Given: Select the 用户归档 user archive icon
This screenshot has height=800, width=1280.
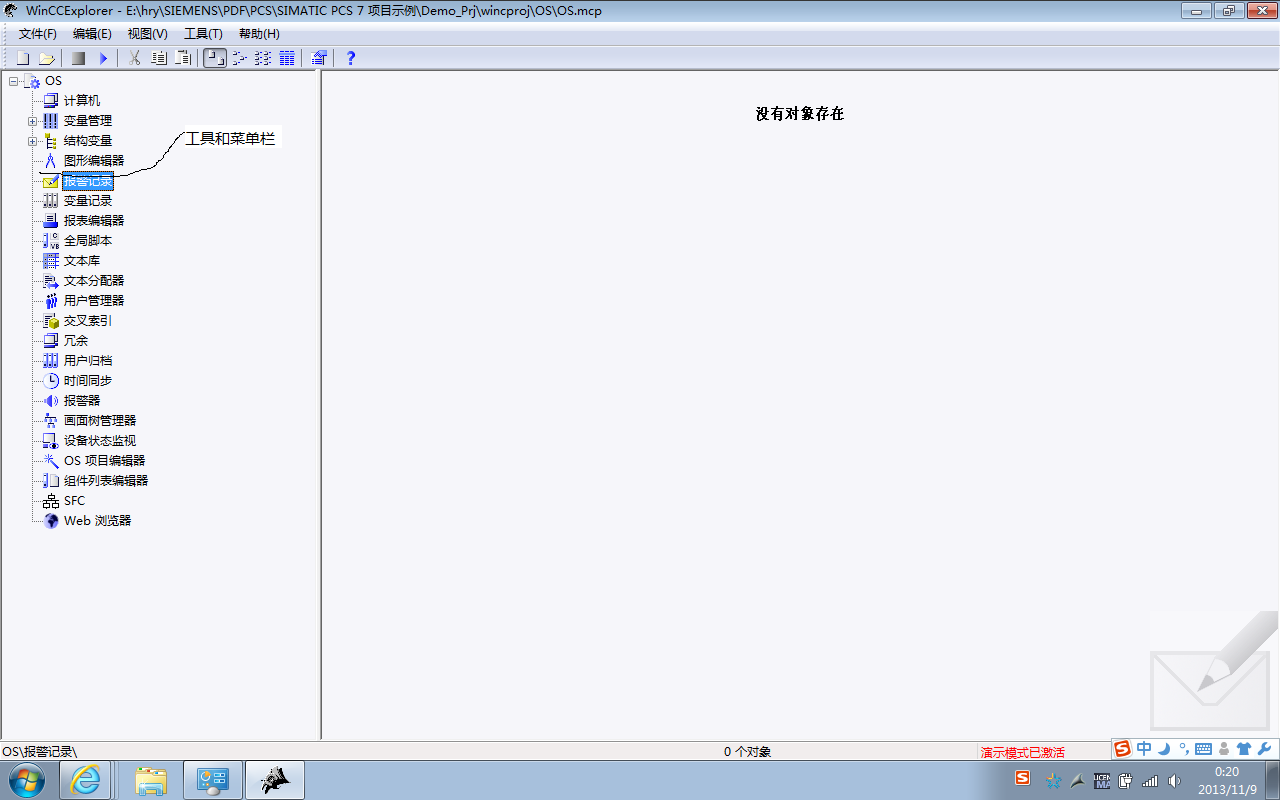Looking at the screenshot, I should point(51,361).
